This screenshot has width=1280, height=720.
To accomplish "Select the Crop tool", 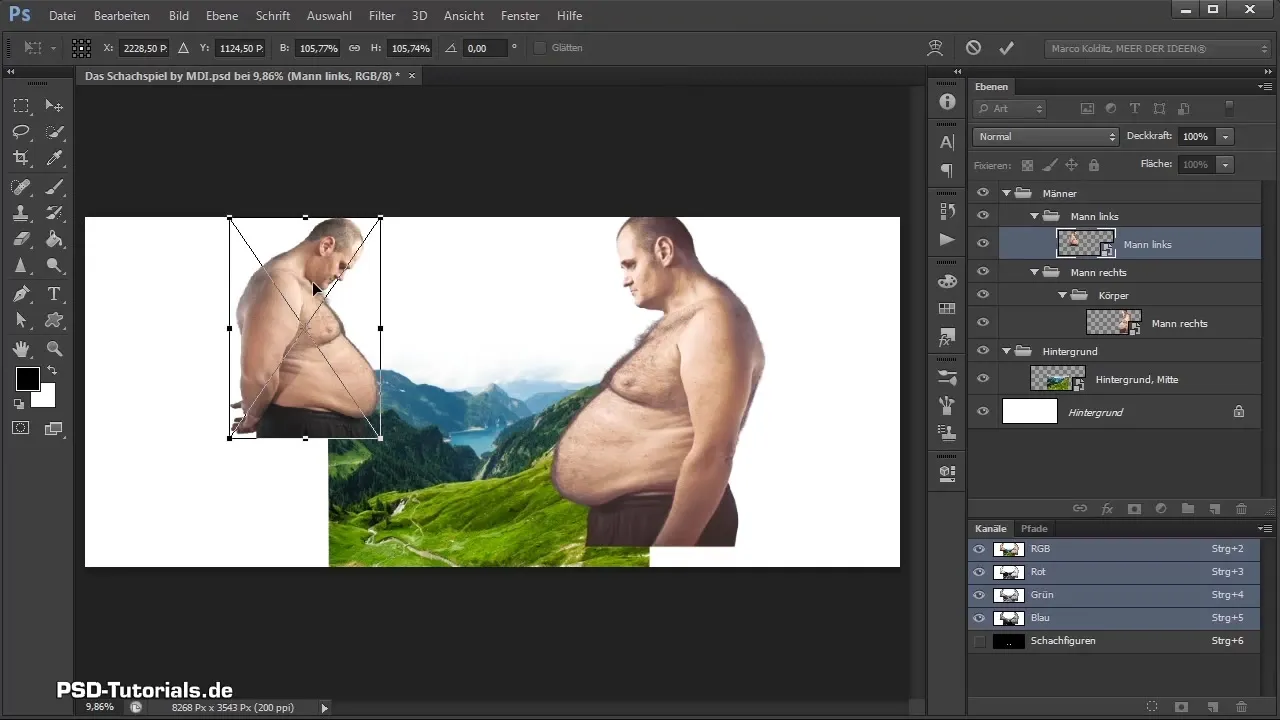I will pos(21,158).
